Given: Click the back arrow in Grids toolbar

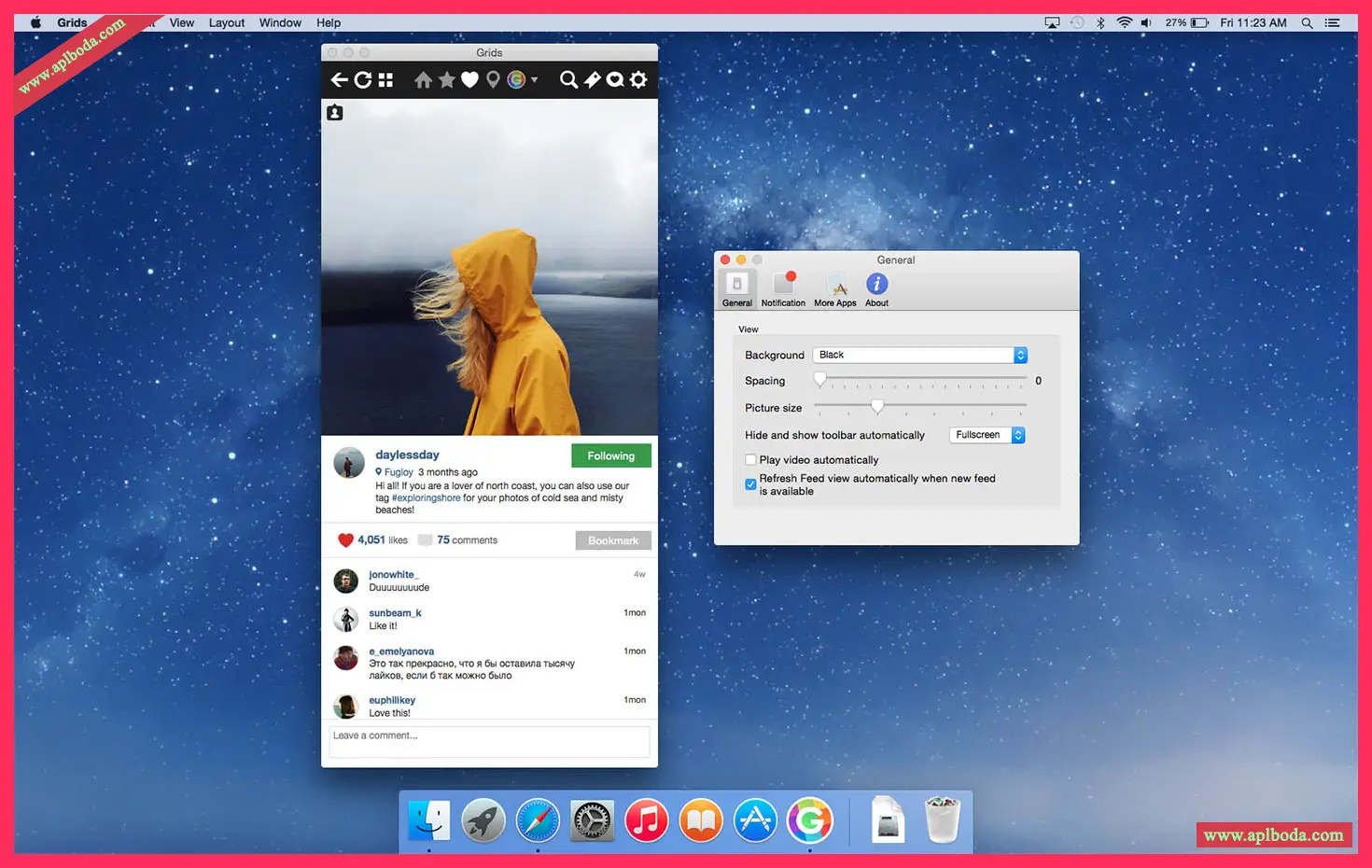Looking at the screenshot, I should click(339, 80).
